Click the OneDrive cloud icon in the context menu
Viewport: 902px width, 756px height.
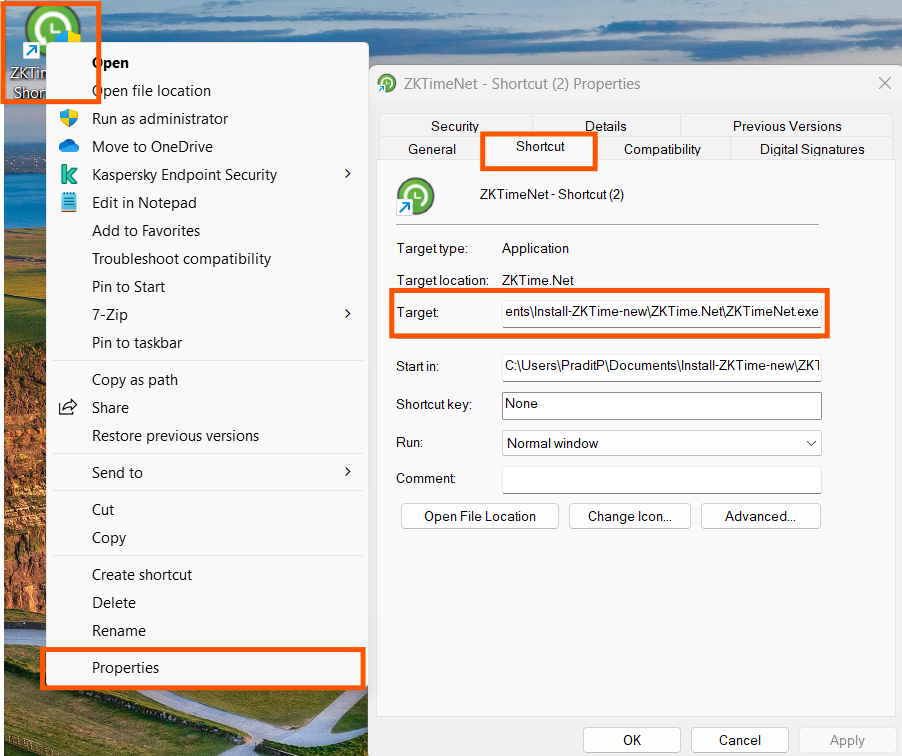pos(69,146)
